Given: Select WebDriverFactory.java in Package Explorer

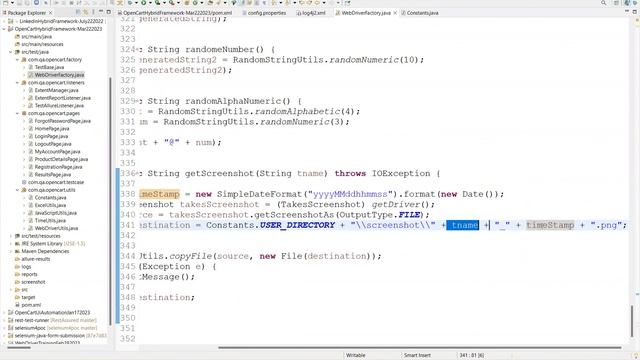Looking at the screenshot, I should 56,75.
